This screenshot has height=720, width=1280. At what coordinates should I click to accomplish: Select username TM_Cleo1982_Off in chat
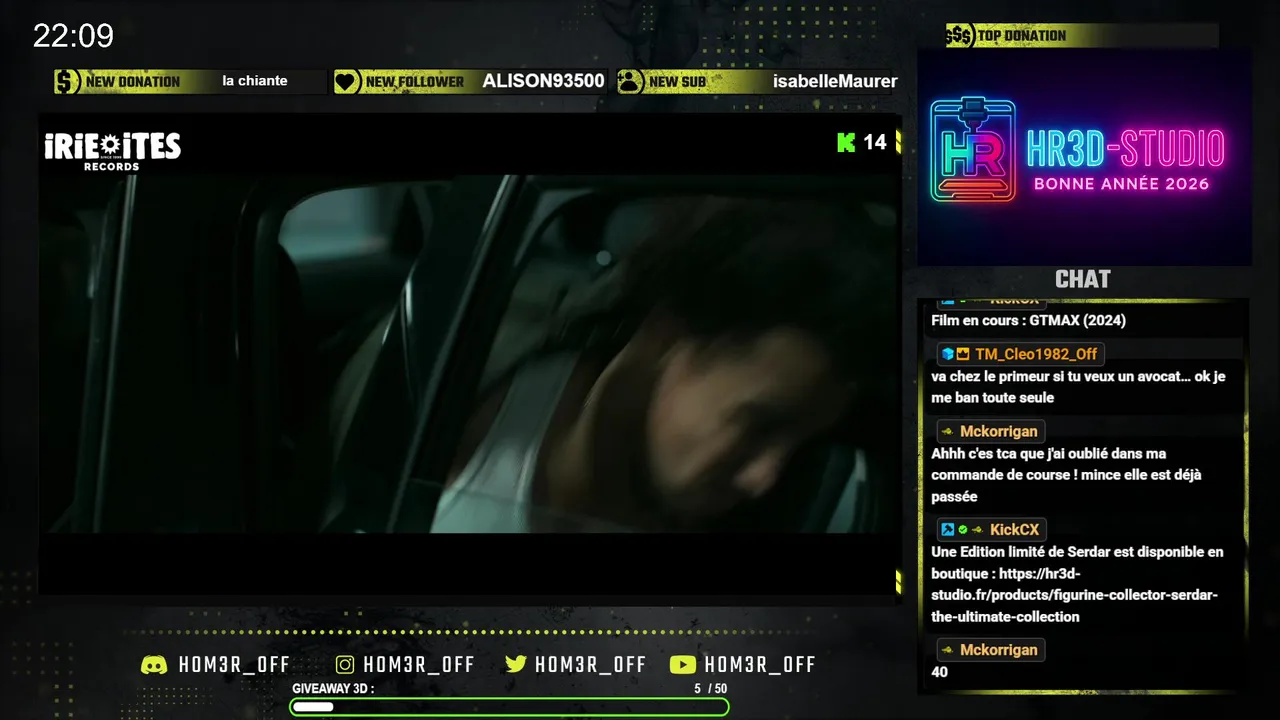1036,354
